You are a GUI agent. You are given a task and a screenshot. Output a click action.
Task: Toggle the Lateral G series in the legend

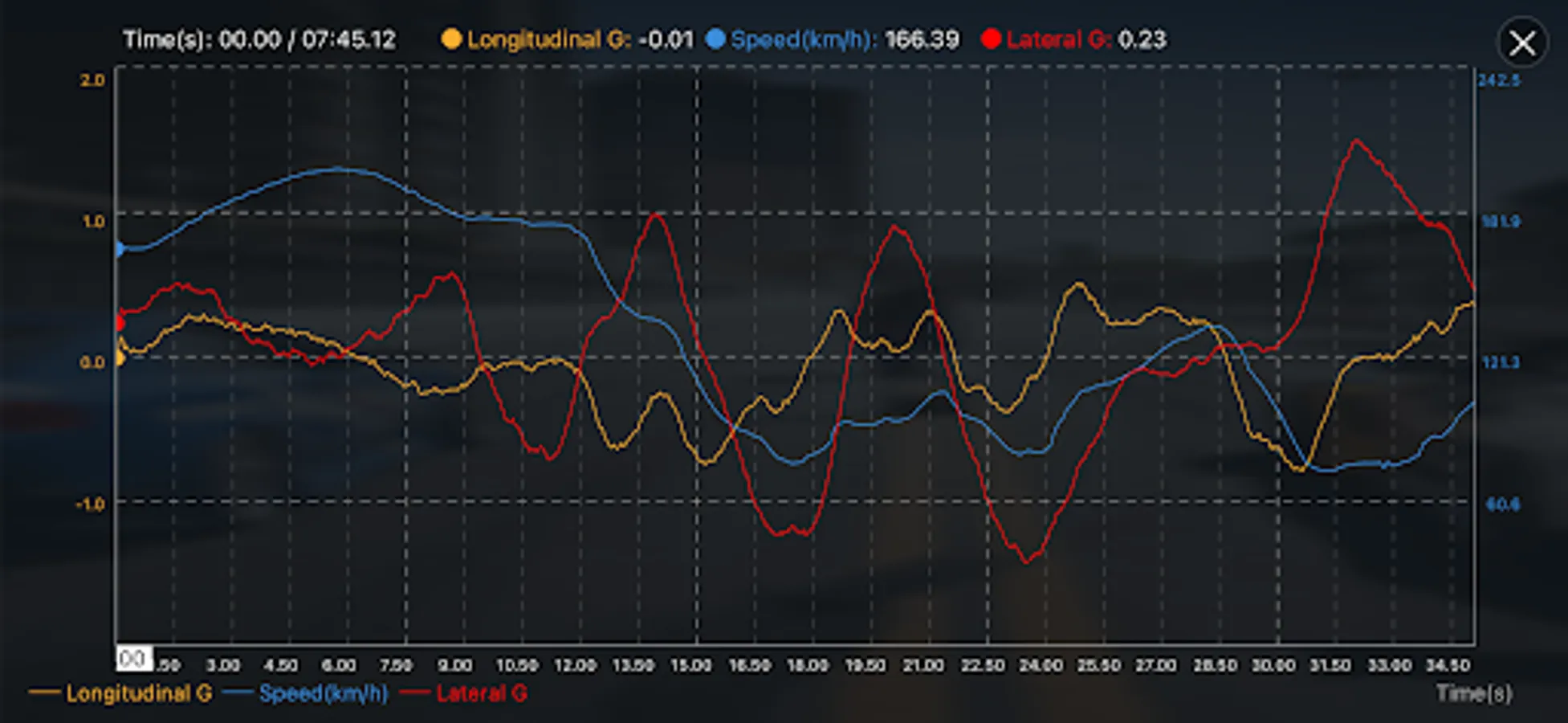[463, 693]
